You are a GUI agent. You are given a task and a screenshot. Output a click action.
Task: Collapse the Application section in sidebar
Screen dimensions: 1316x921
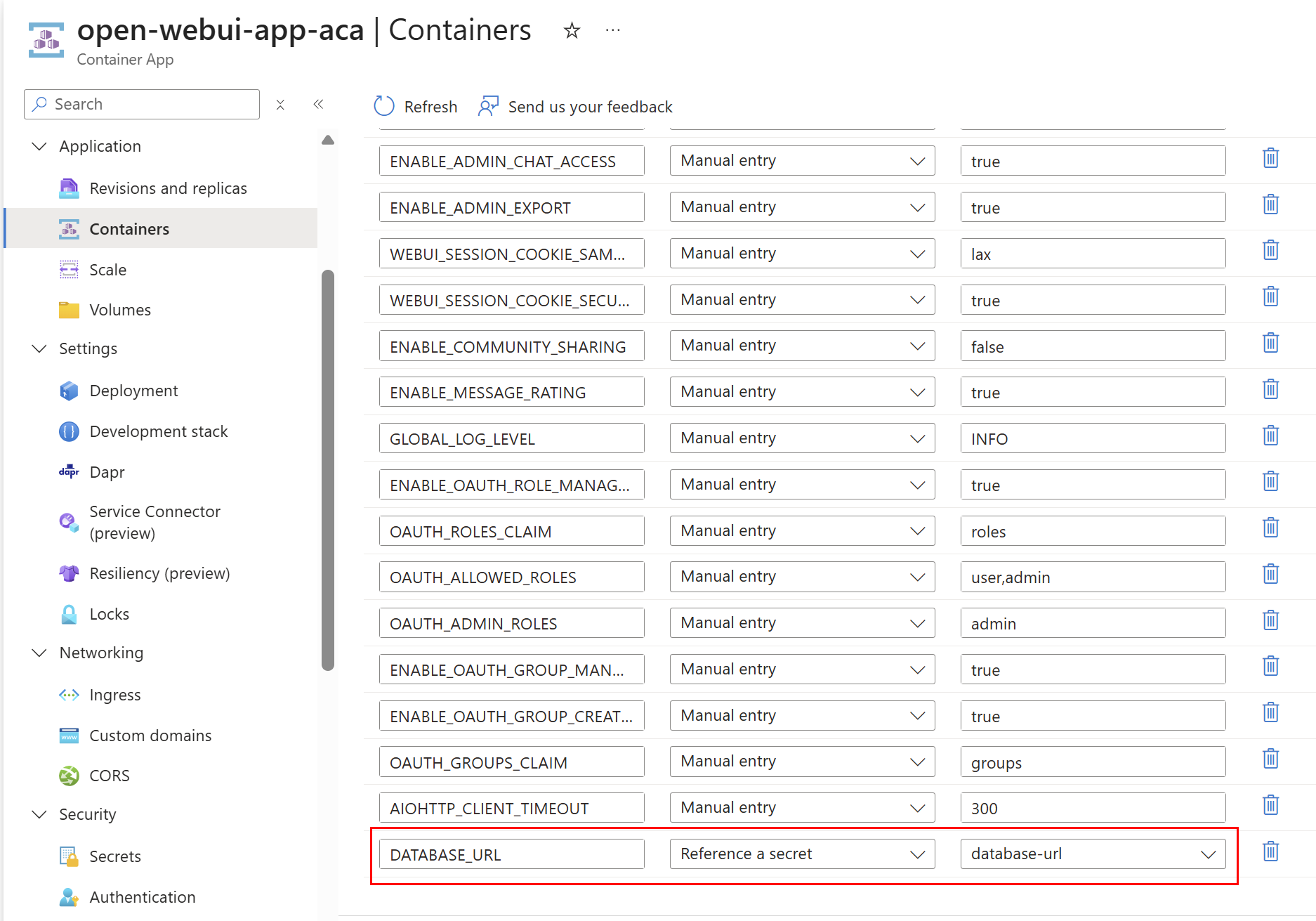pos(40,146)
